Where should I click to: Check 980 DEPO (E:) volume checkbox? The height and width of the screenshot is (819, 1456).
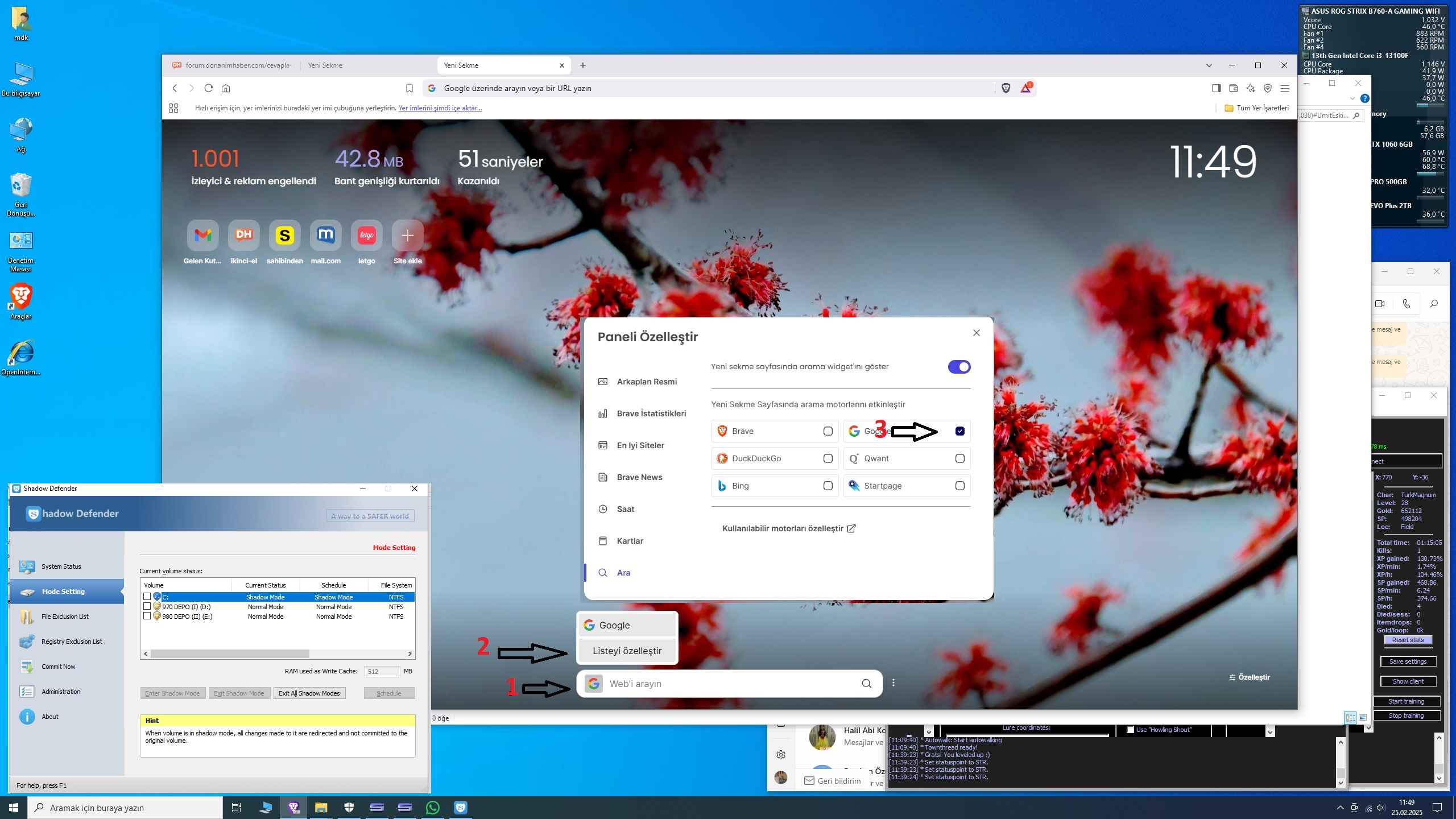[147, 616]
